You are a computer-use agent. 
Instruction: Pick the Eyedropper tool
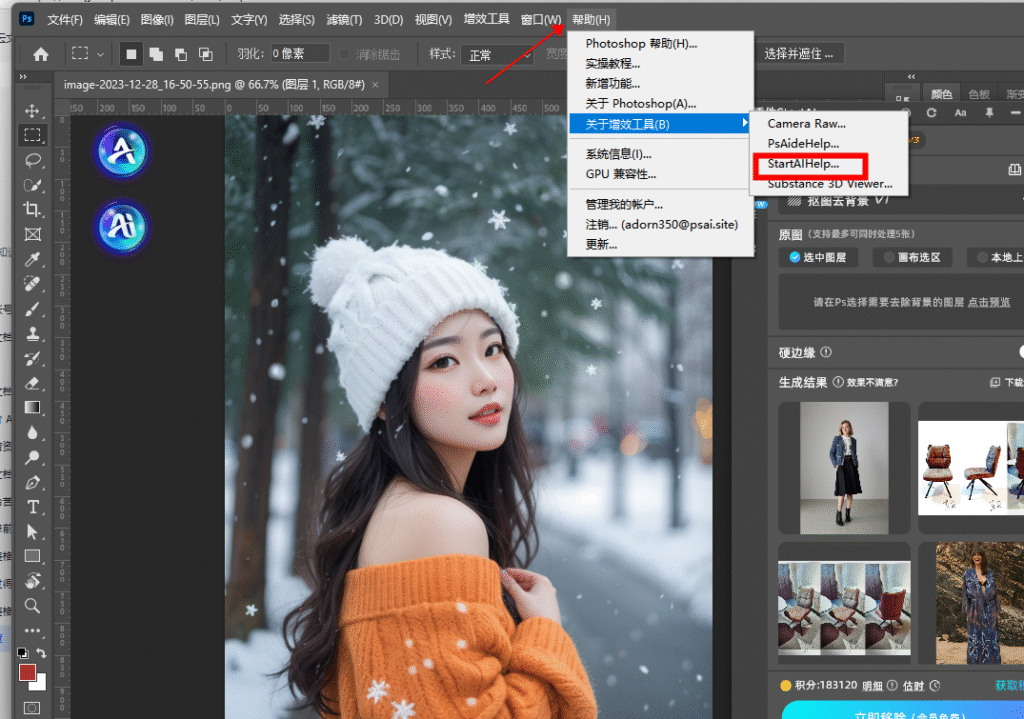tap(32, 259)
